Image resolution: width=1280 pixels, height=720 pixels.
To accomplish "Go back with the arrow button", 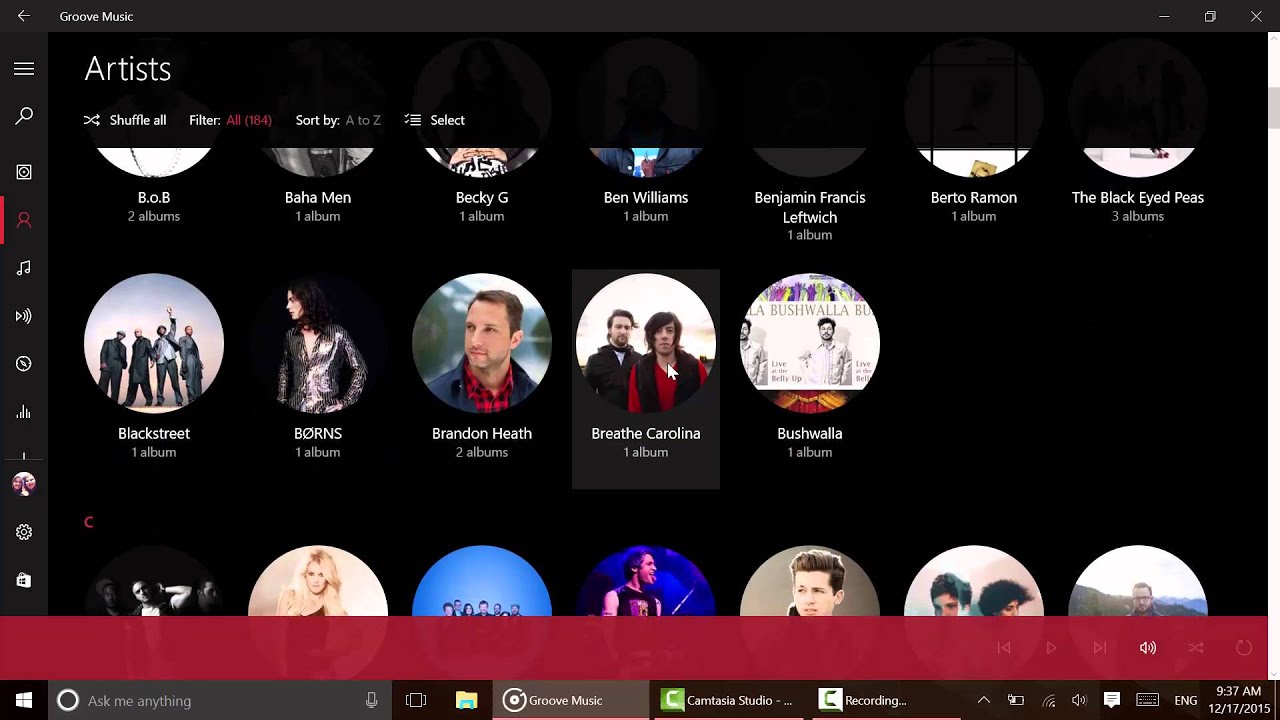I will point(23,16).
